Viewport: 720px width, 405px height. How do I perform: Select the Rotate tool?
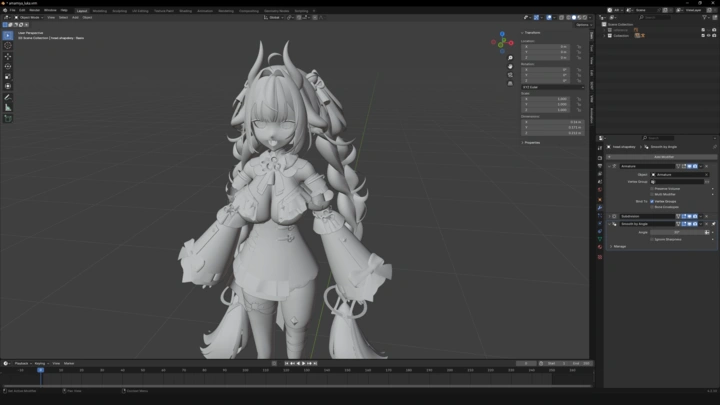(x=8, y=67)
